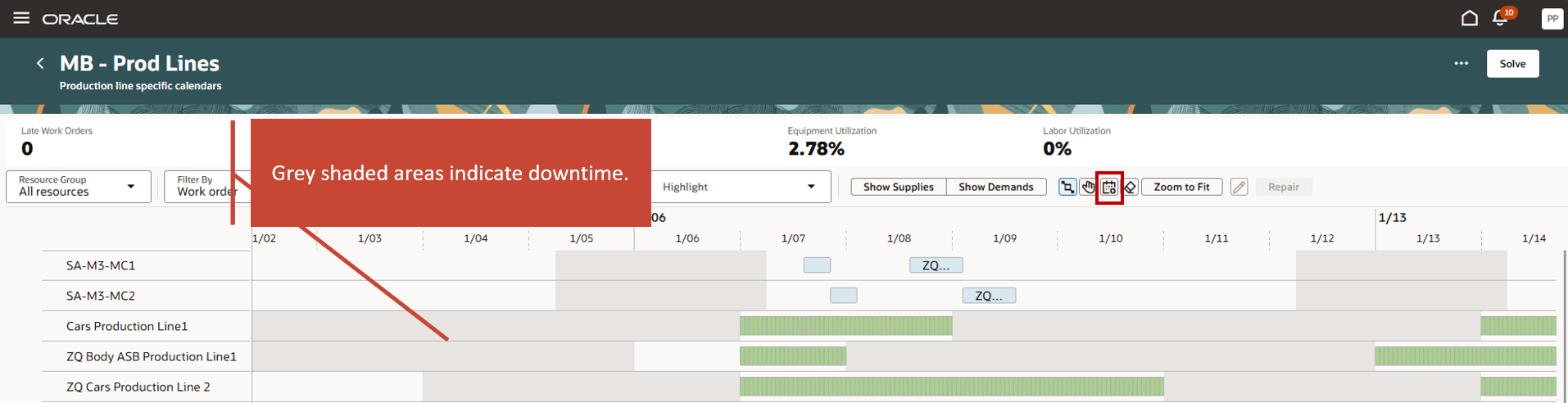Click the pencil edit icon
1568x403 pixels.
coord(1239,187)
